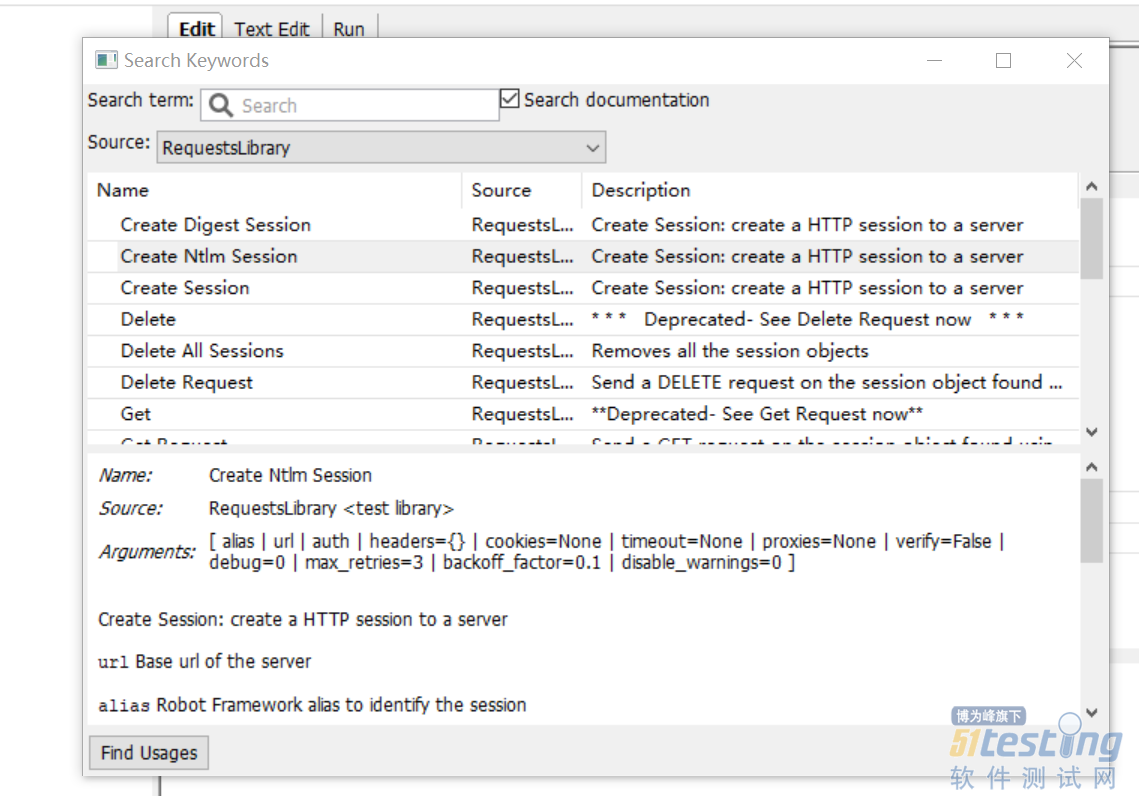This screenshot has height=796, width=1139.
Task: Click the details pane scrollbar thumb
Action: [1091, 520]
